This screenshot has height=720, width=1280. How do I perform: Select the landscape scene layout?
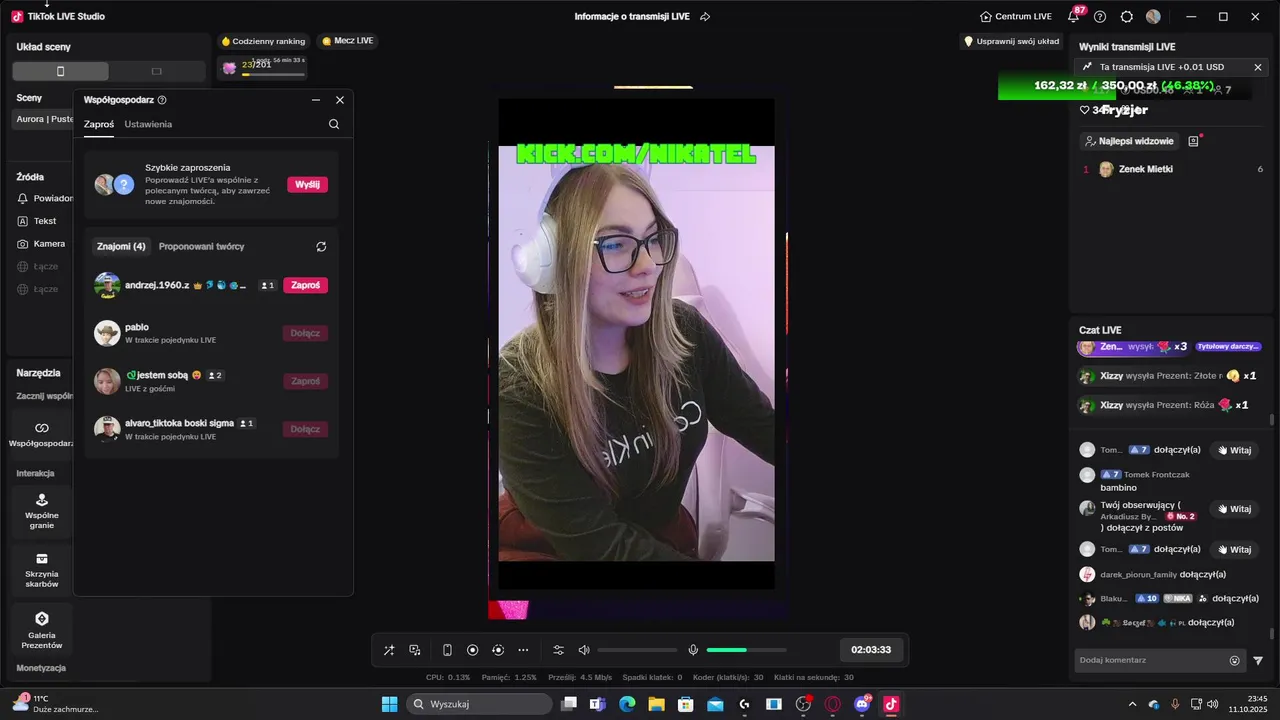point(156,71)
